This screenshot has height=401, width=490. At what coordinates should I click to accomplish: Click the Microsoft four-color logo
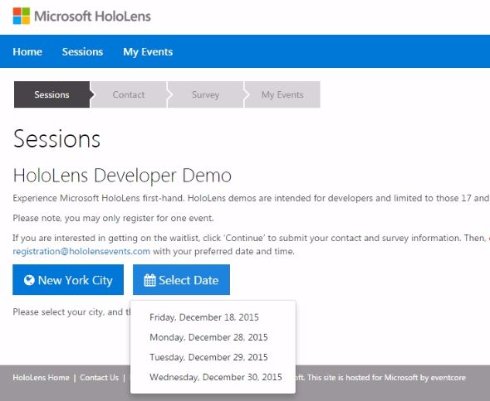click(21, 16)
